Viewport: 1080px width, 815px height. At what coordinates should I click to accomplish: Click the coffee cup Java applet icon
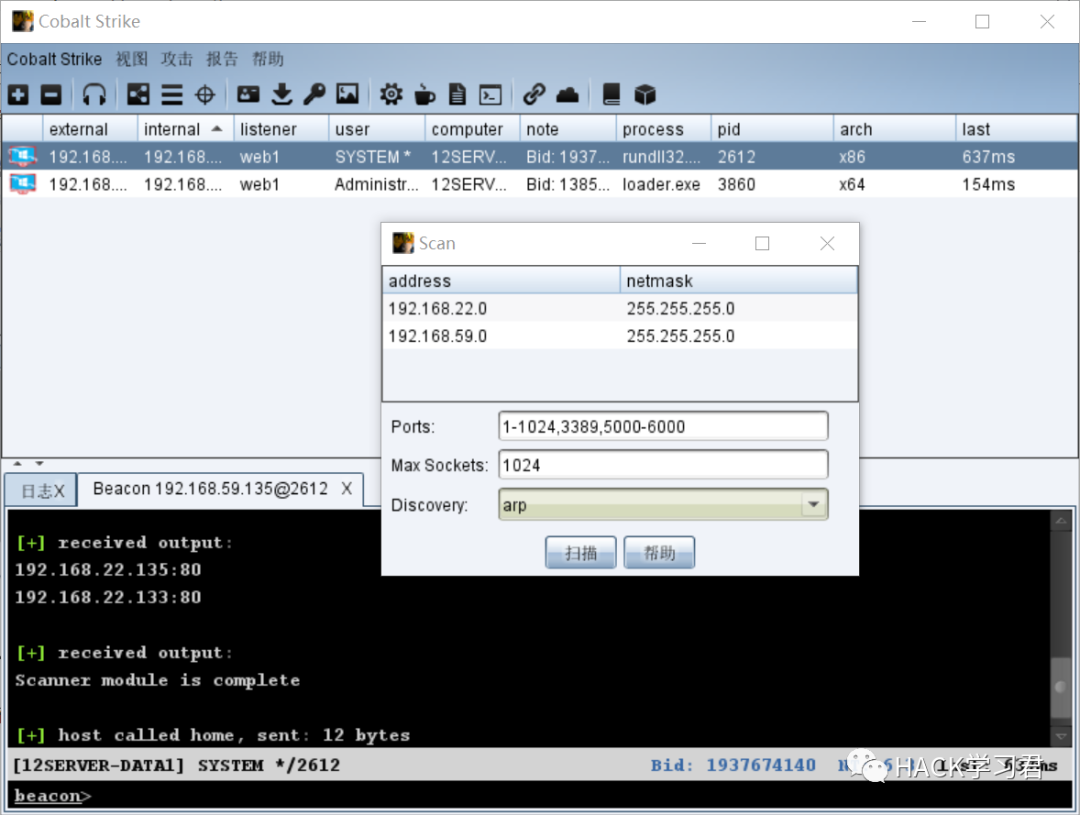(x=424, y=94)
